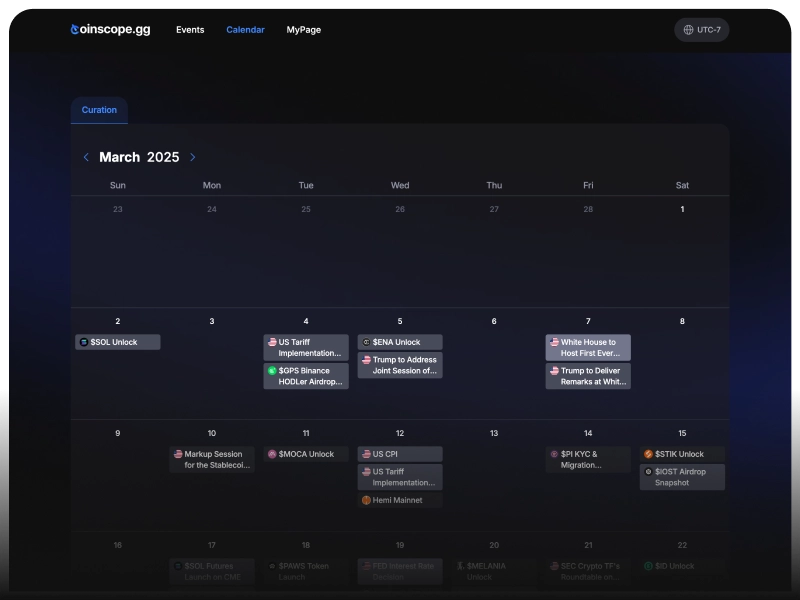Open US Tariff Implementation event on March 4
The image size is (800, 600).
point(306,347)
